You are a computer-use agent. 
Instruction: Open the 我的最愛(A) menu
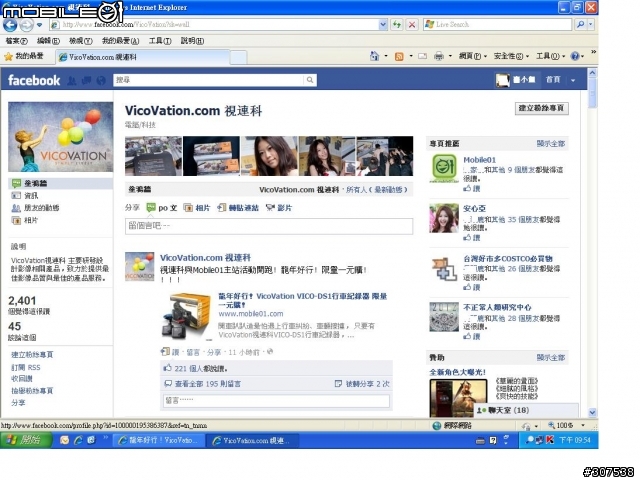[120, 41]
